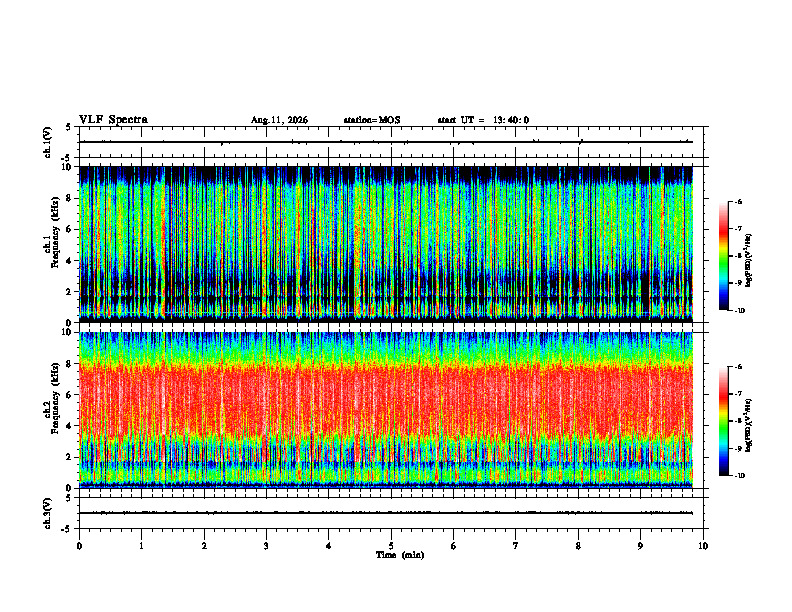The image size is (792, 612).
Task: Click the 8 minute tick label
Action: 578,546
